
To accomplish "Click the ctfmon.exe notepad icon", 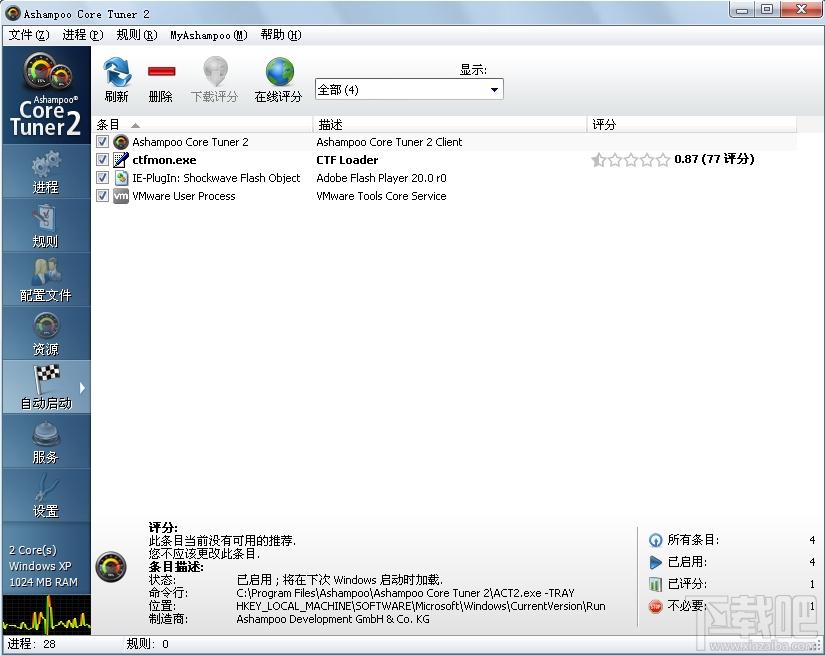I will (121, 160).
